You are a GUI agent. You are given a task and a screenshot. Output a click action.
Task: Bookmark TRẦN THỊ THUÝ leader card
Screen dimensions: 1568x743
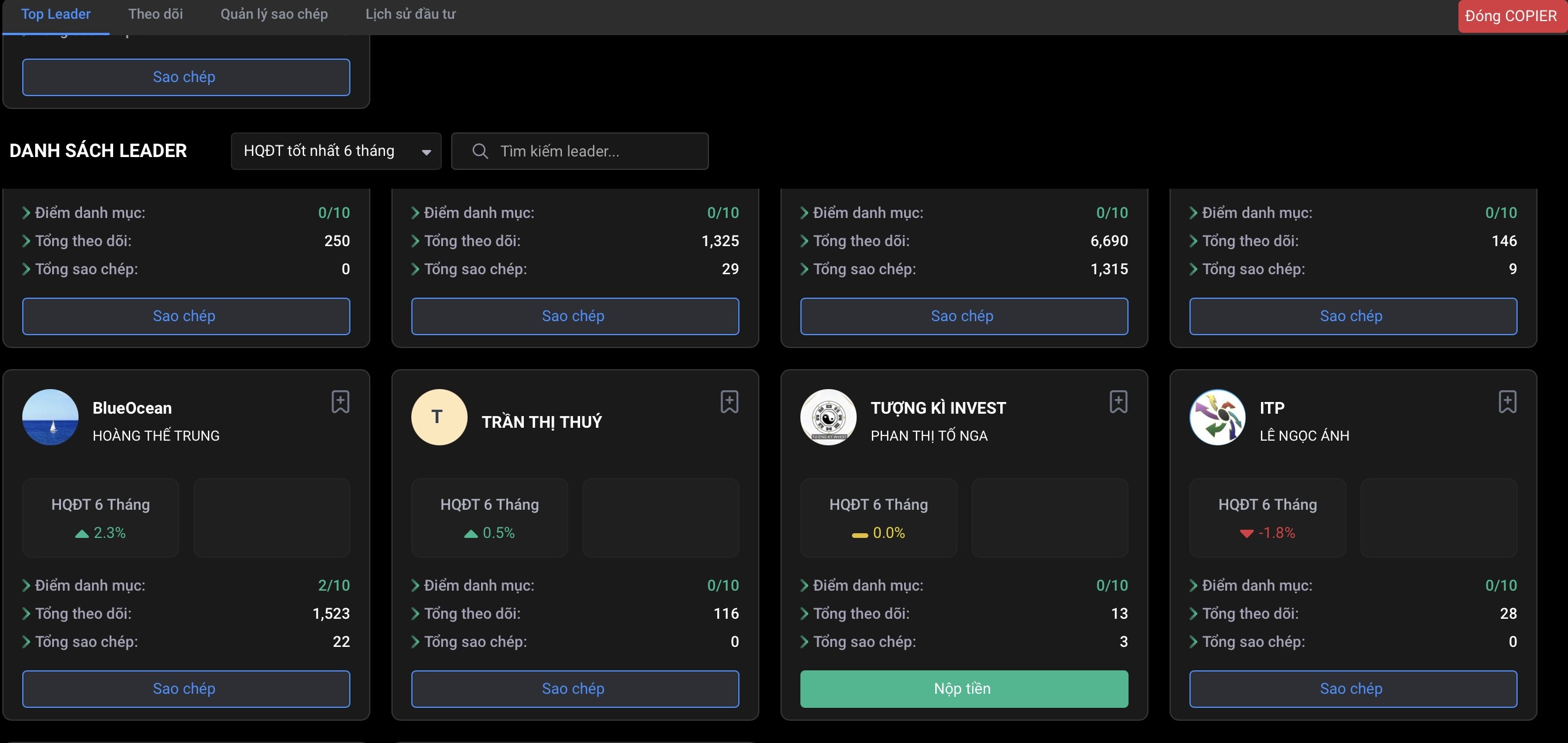(730, 402)
